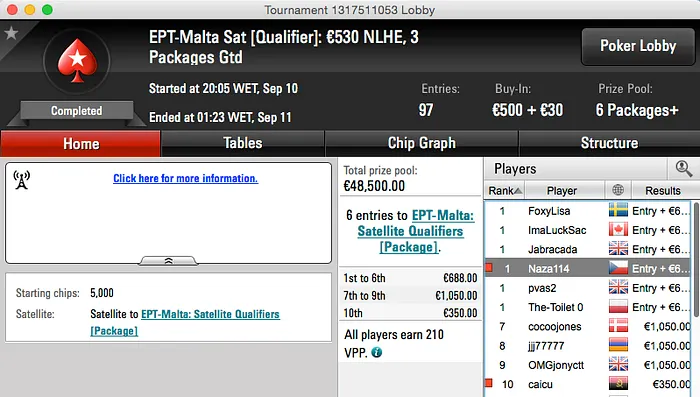
Task: Click the macOS green zoom button
Action: pyautogui.click(x=47, y=9)
